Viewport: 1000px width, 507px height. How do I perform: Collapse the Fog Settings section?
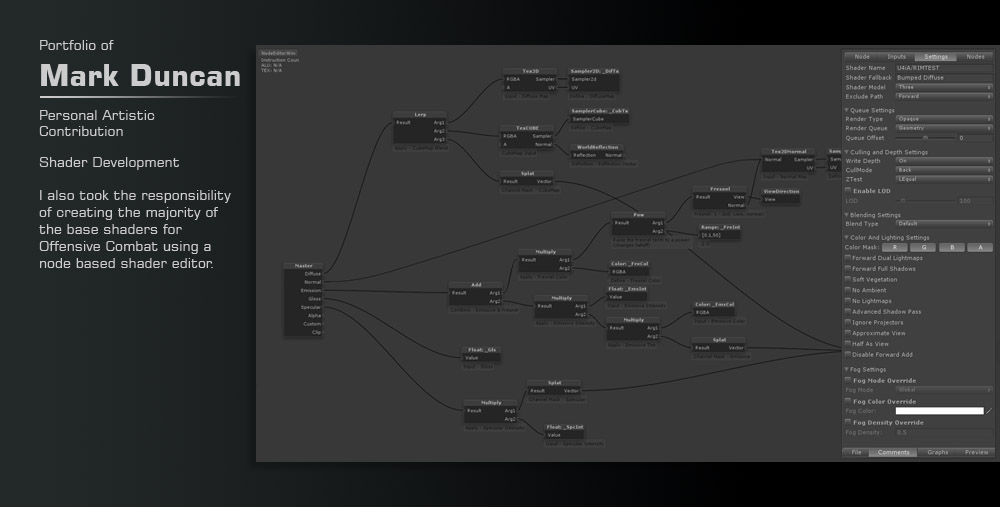tap(847, 369)
